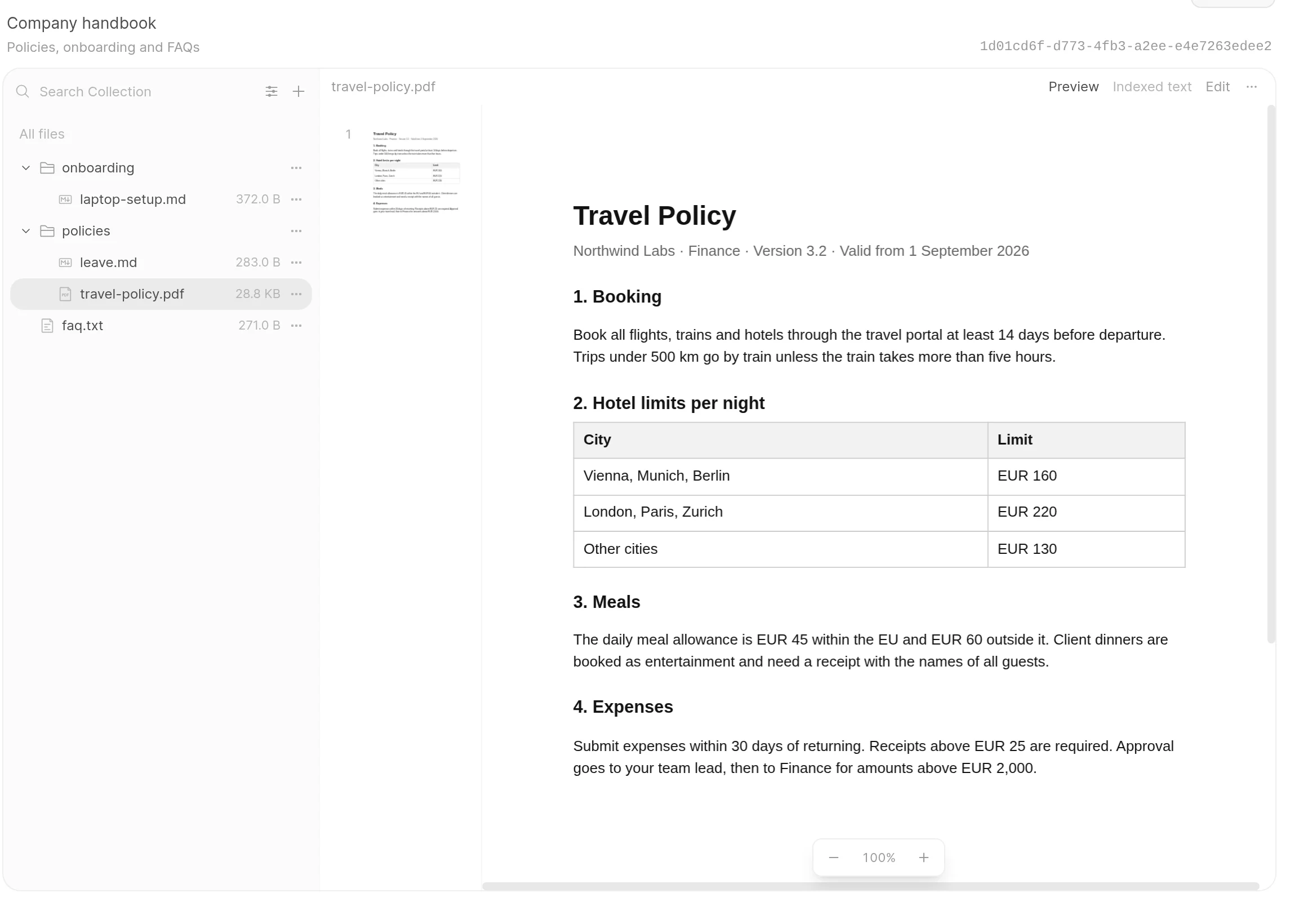Click the text file icon of faq.txt
The width and height of the screenshot is (1290, 924).
pos(47,326)
